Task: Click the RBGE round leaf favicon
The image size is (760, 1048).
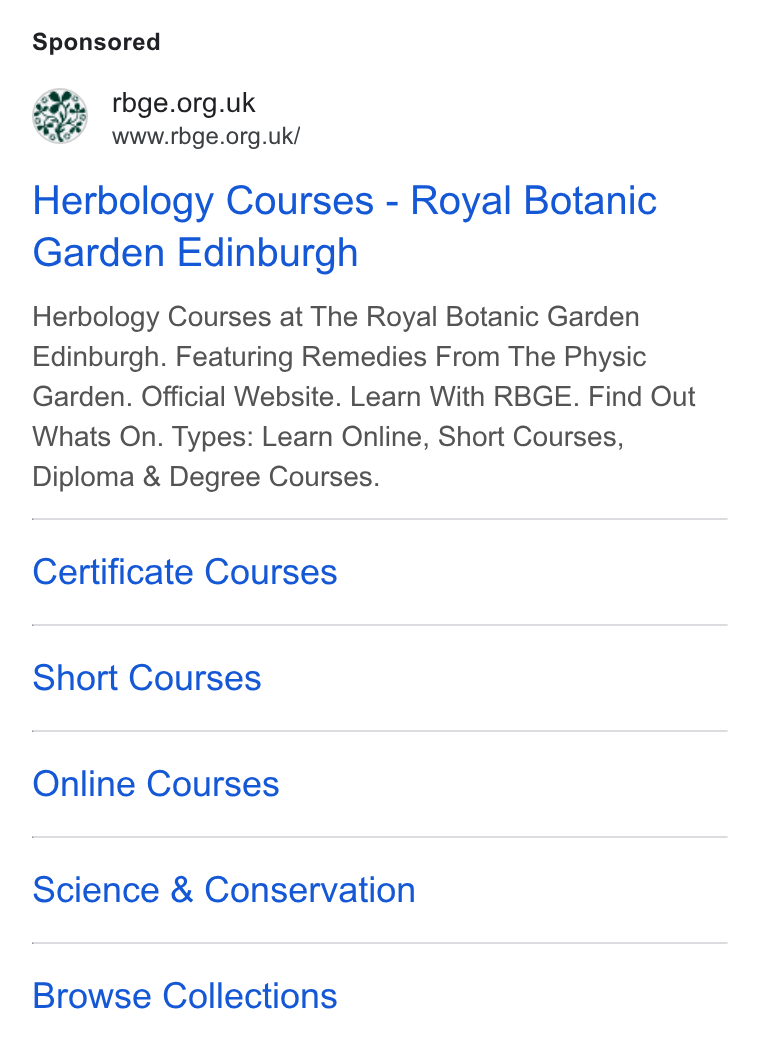Action: 60,116
